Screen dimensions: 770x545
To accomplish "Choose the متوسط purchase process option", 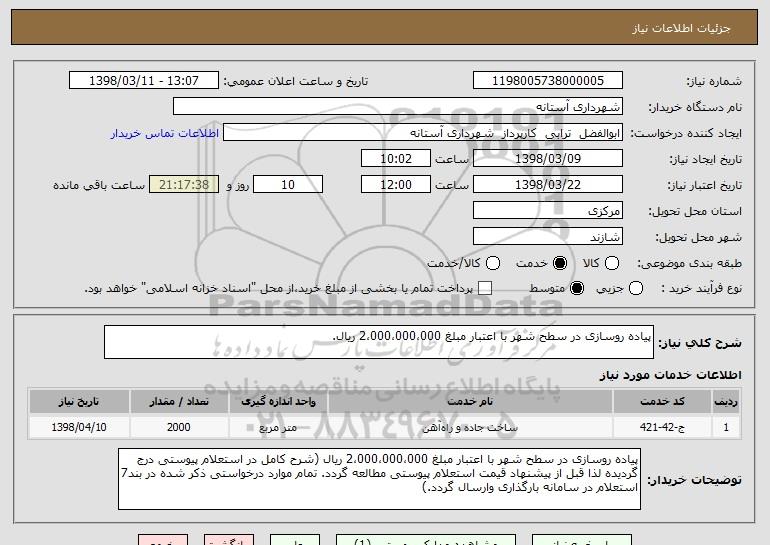I will click(577, 289).
